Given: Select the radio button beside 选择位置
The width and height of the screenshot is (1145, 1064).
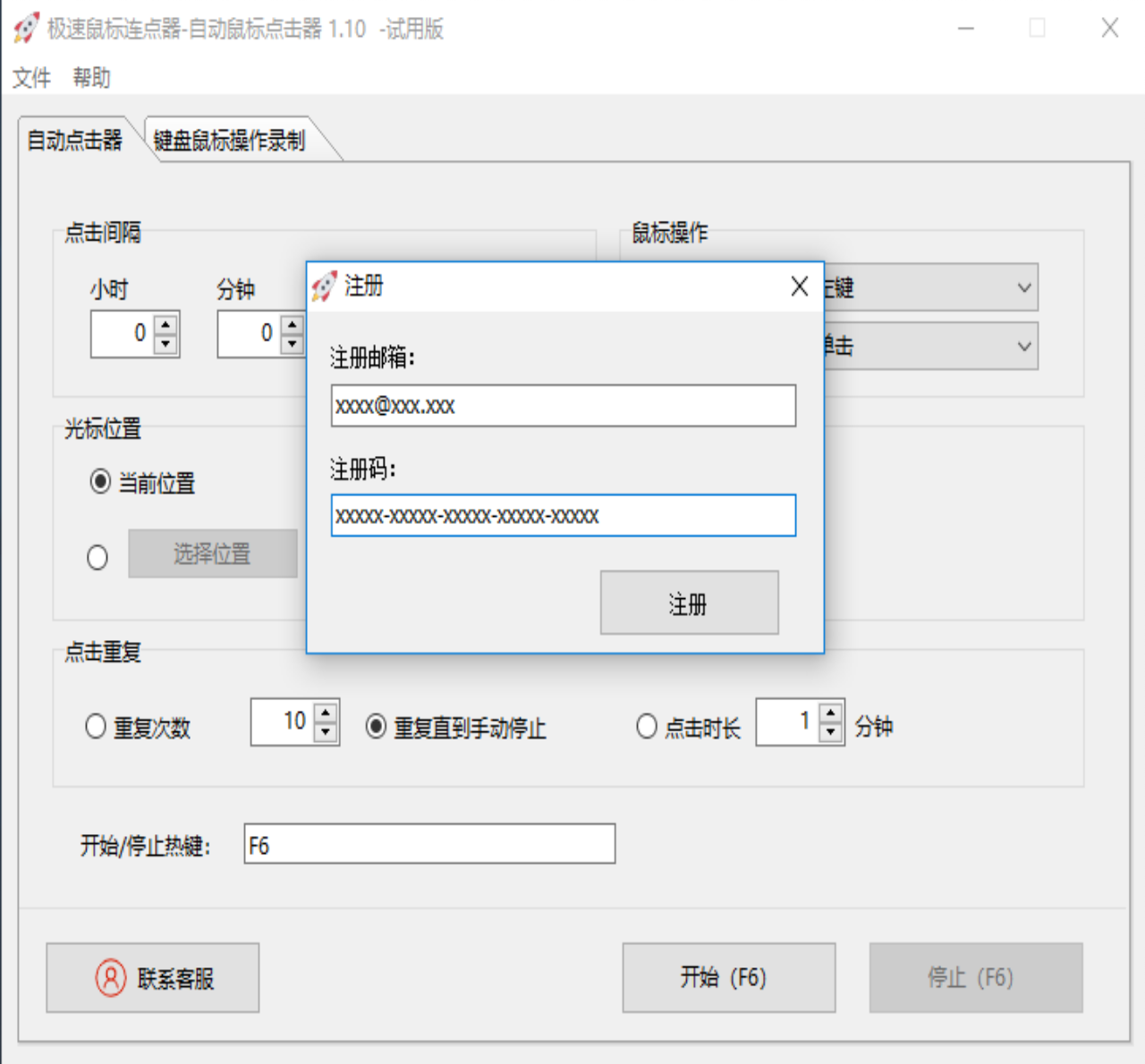Looking at the screenshot, I should click(x=98, y=557).
